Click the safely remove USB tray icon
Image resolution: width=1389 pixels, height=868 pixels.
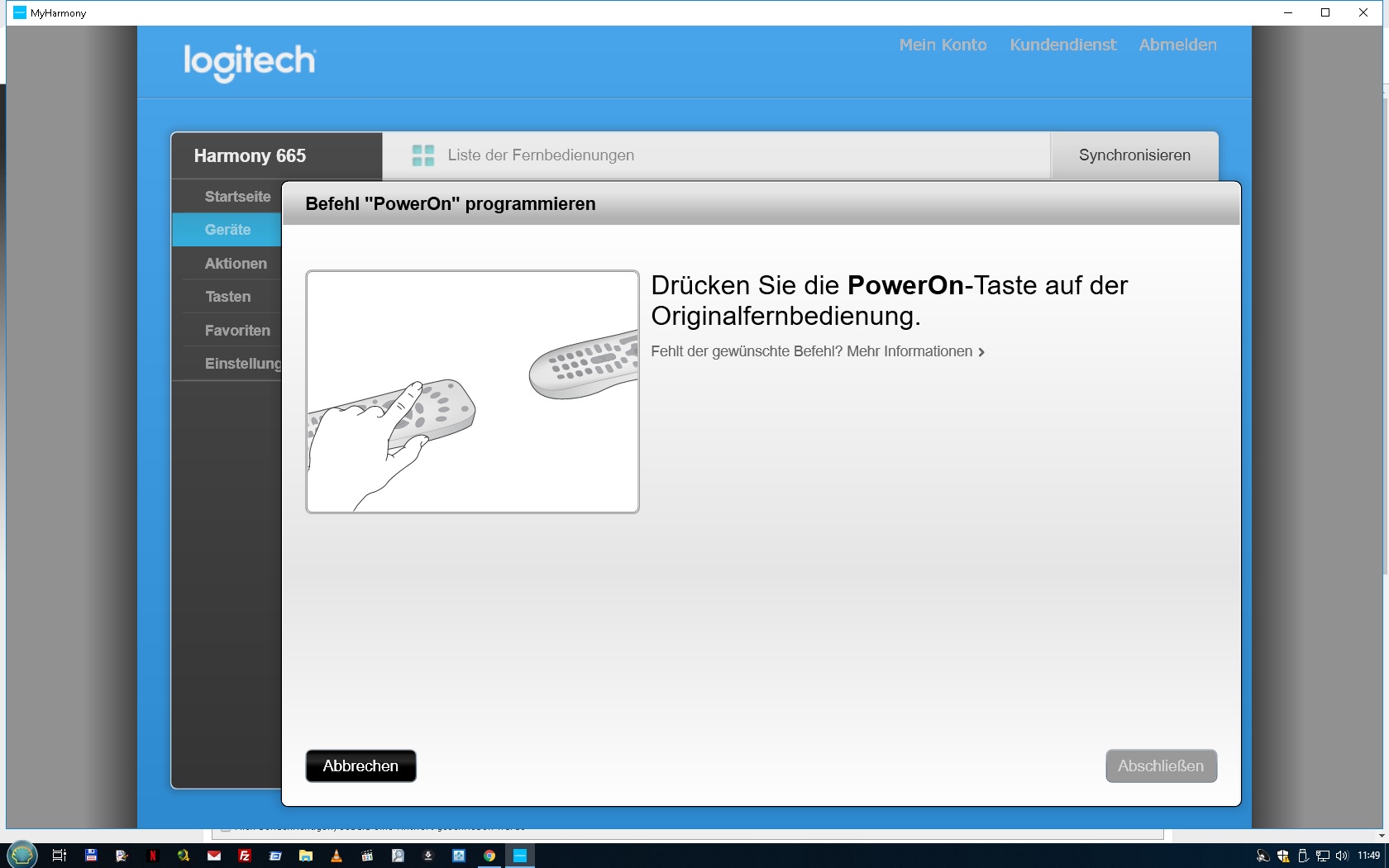coord(1303,856)
